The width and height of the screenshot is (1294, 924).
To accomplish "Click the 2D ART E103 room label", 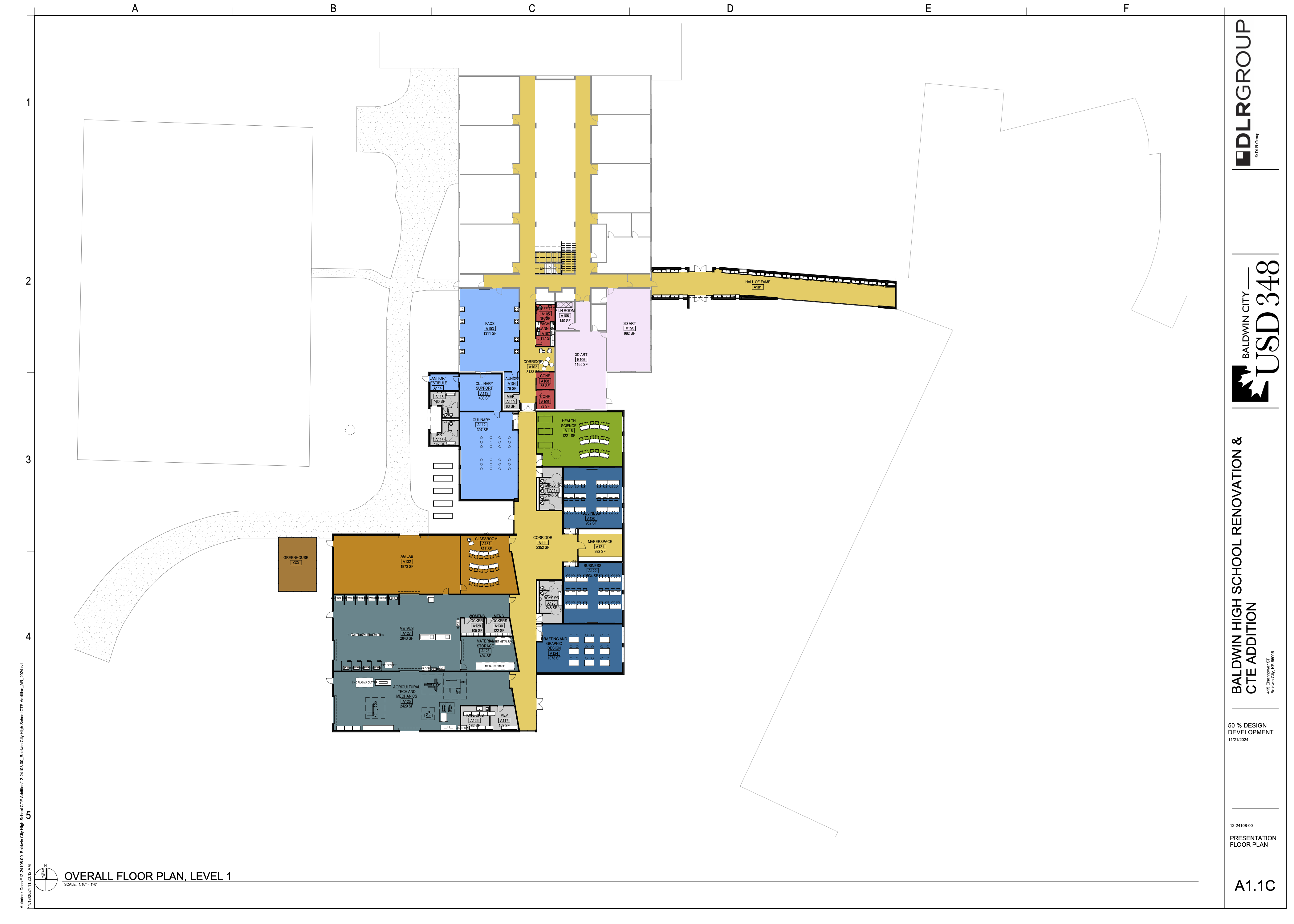I will pyautogui.click(x=629, y=328).
